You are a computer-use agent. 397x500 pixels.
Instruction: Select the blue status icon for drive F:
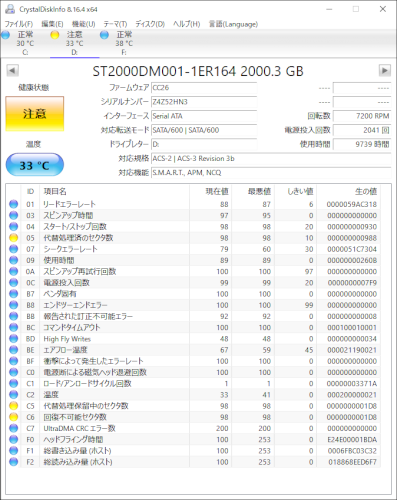click(104, 35)
